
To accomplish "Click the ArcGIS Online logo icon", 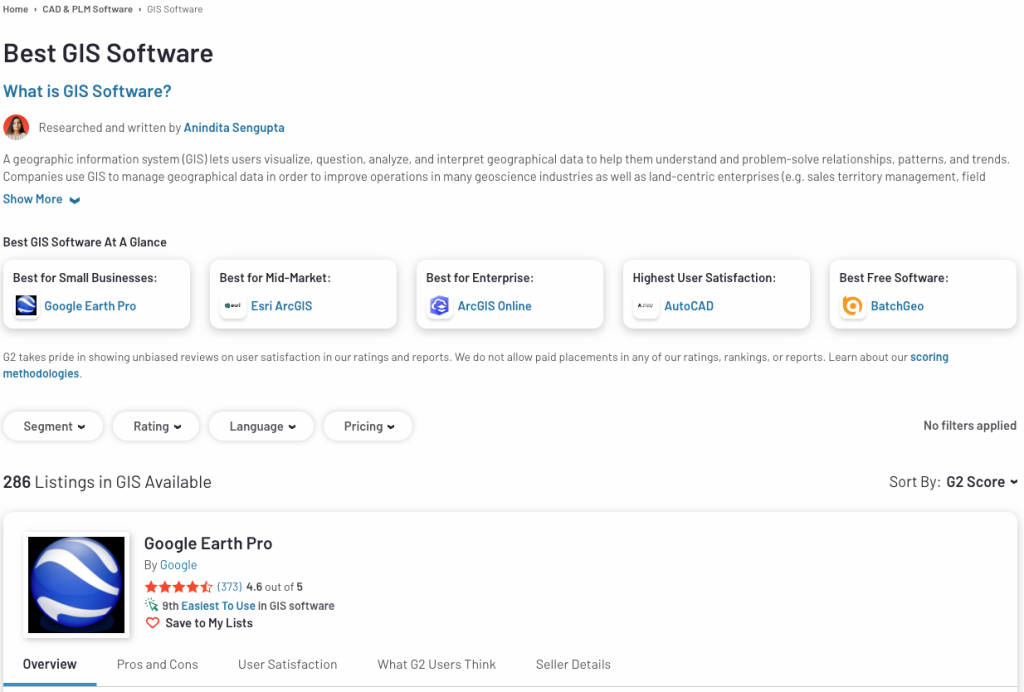I will coord(440,306).
